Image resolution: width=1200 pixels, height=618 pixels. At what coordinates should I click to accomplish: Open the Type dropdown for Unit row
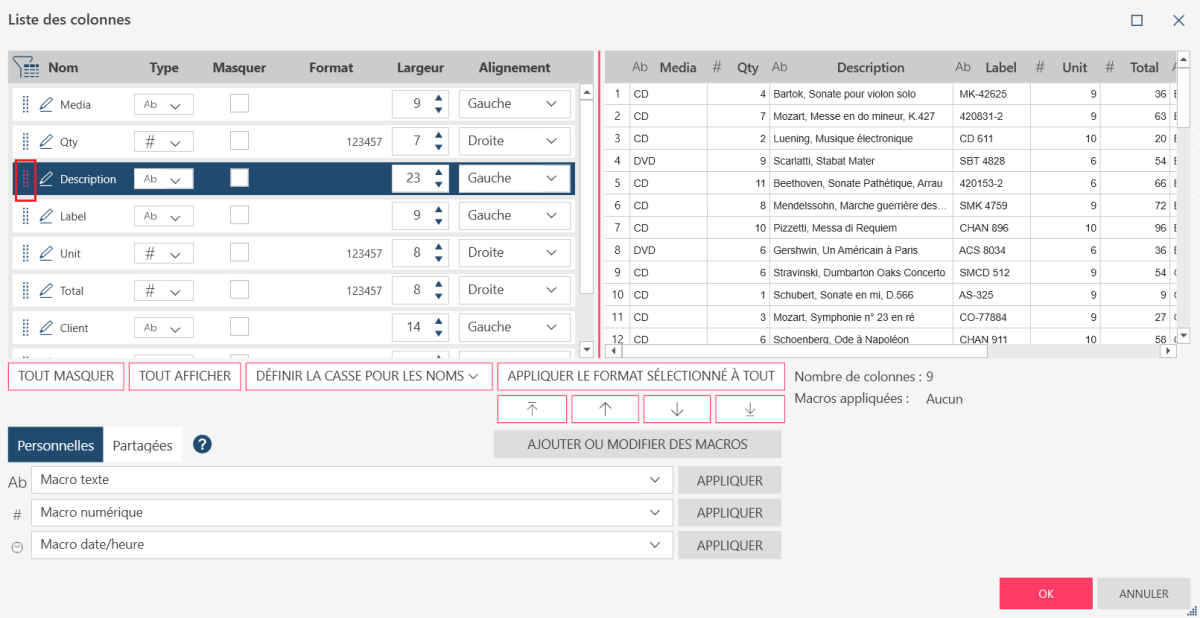click(164, 254)
